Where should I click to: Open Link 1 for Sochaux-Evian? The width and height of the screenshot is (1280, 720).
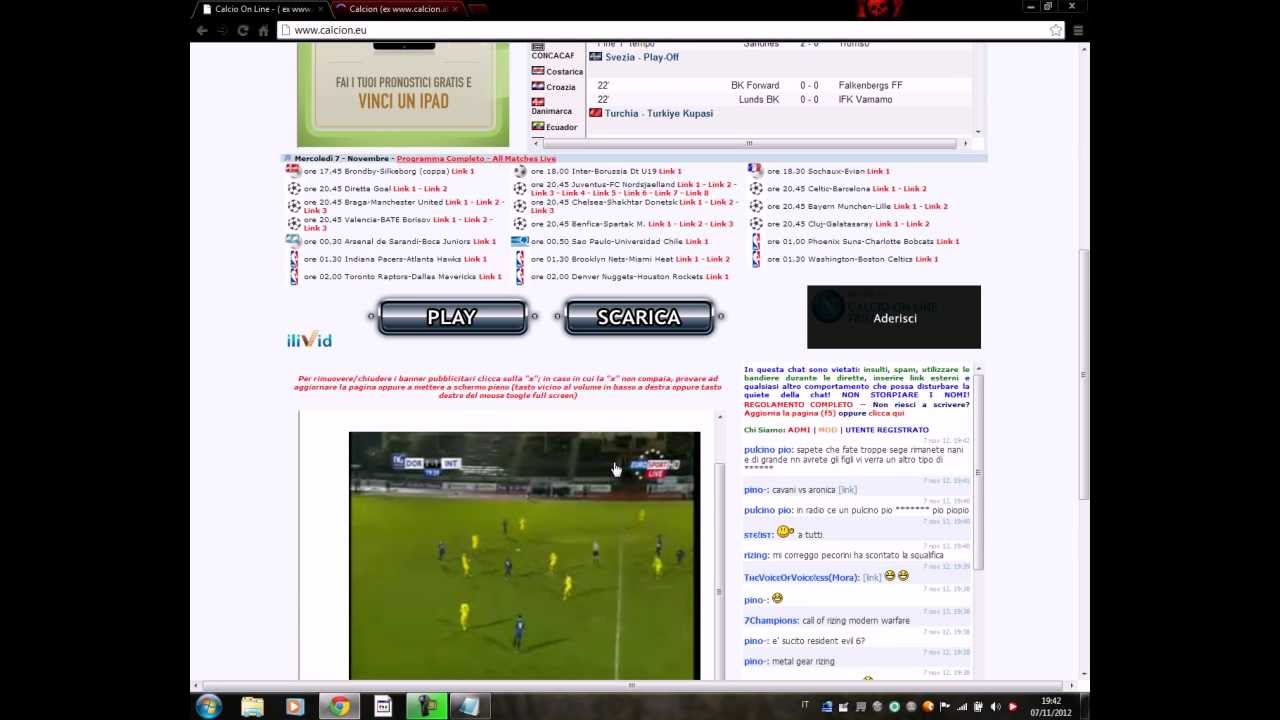pos(878,171)
